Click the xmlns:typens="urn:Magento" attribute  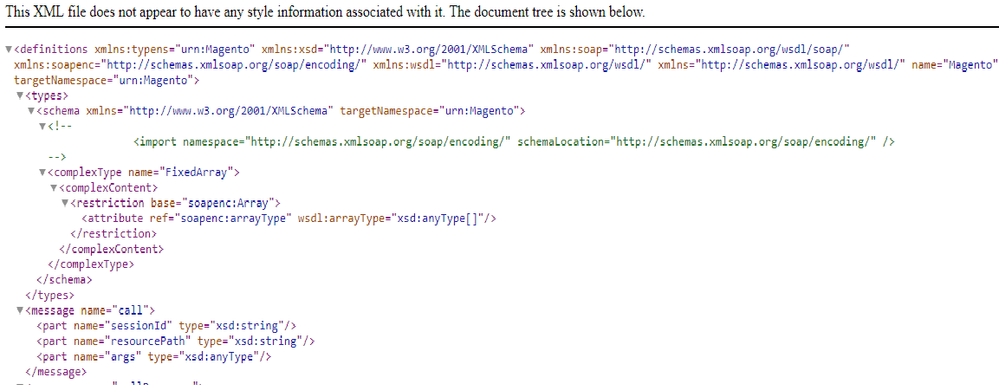coord(175,49)
